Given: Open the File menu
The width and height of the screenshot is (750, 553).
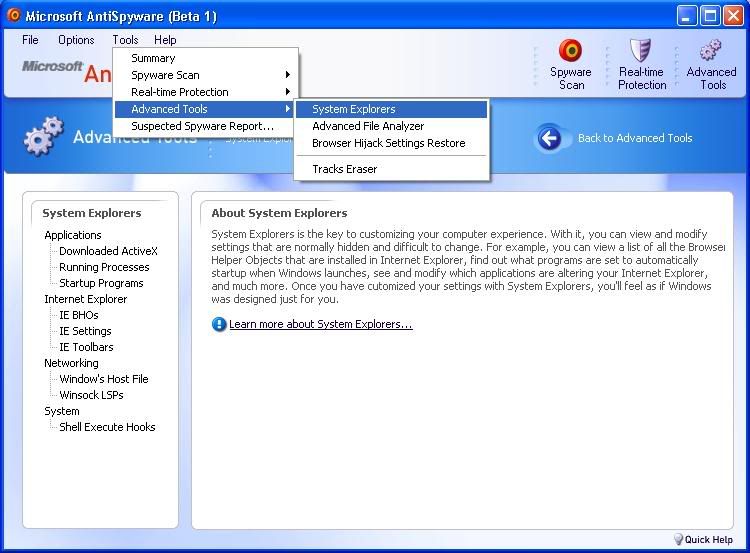Looking at the screenshot, I should (30, 40).
